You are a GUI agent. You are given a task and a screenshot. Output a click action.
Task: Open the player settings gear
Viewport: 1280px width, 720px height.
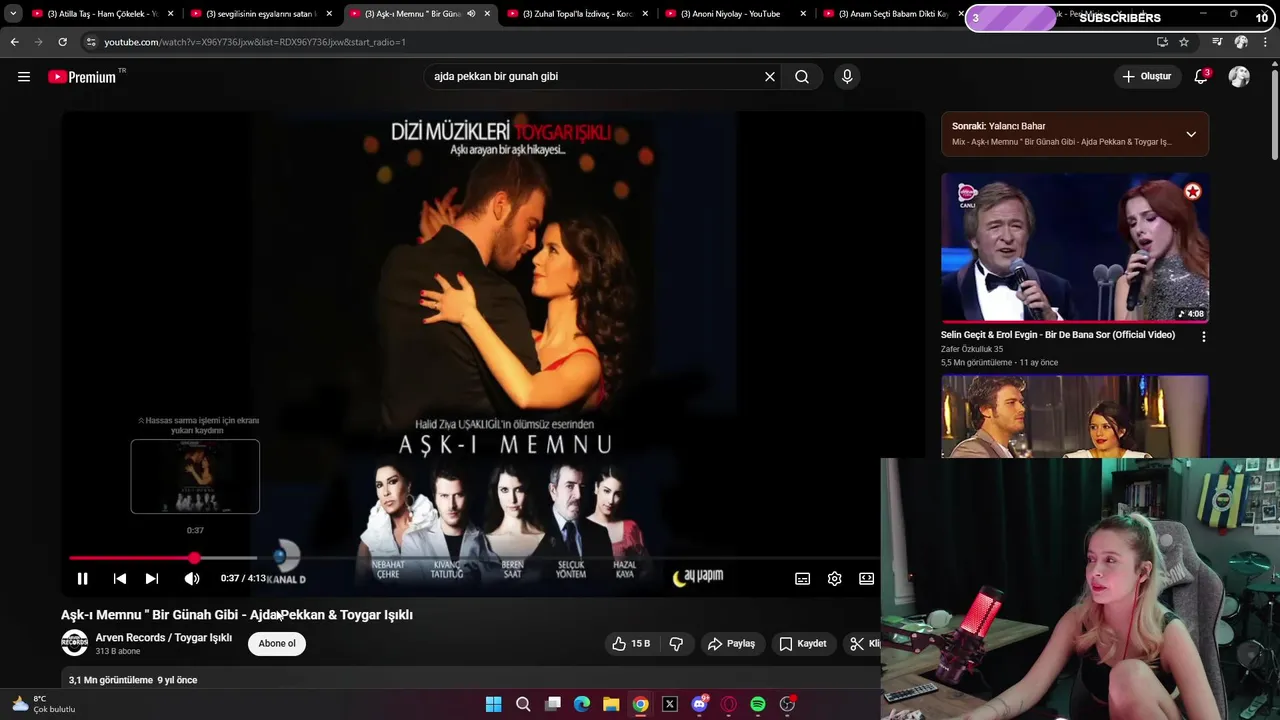pos(835,578)
